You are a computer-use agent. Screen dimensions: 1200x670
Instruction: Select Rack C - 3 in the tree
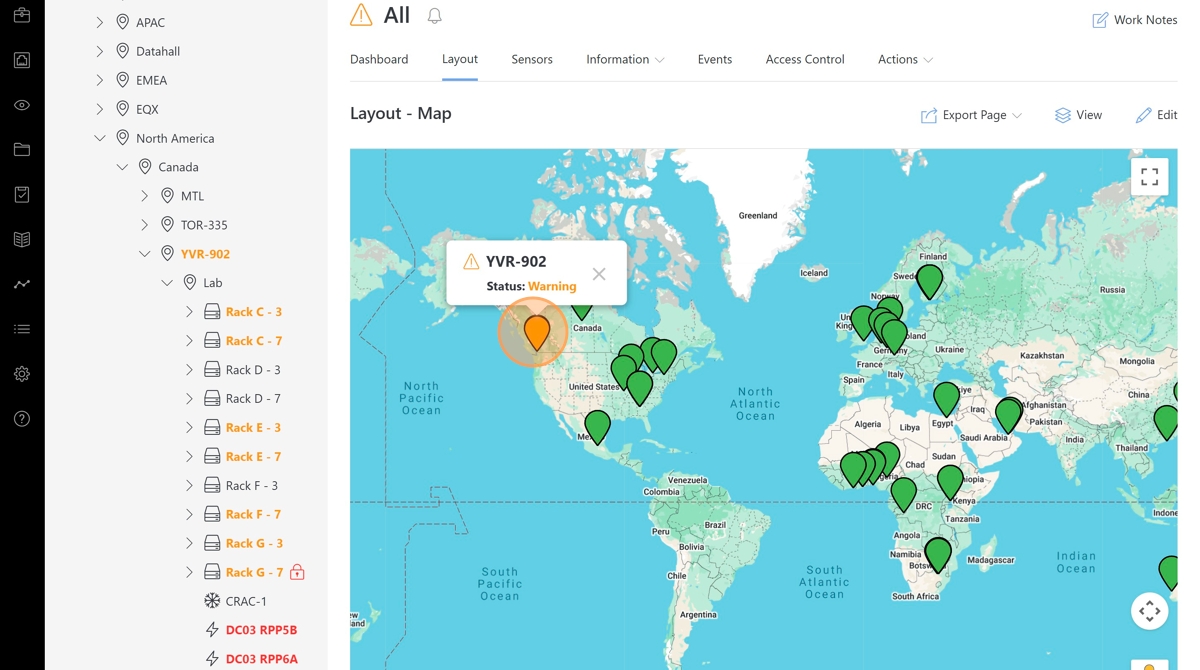point(253,312)
